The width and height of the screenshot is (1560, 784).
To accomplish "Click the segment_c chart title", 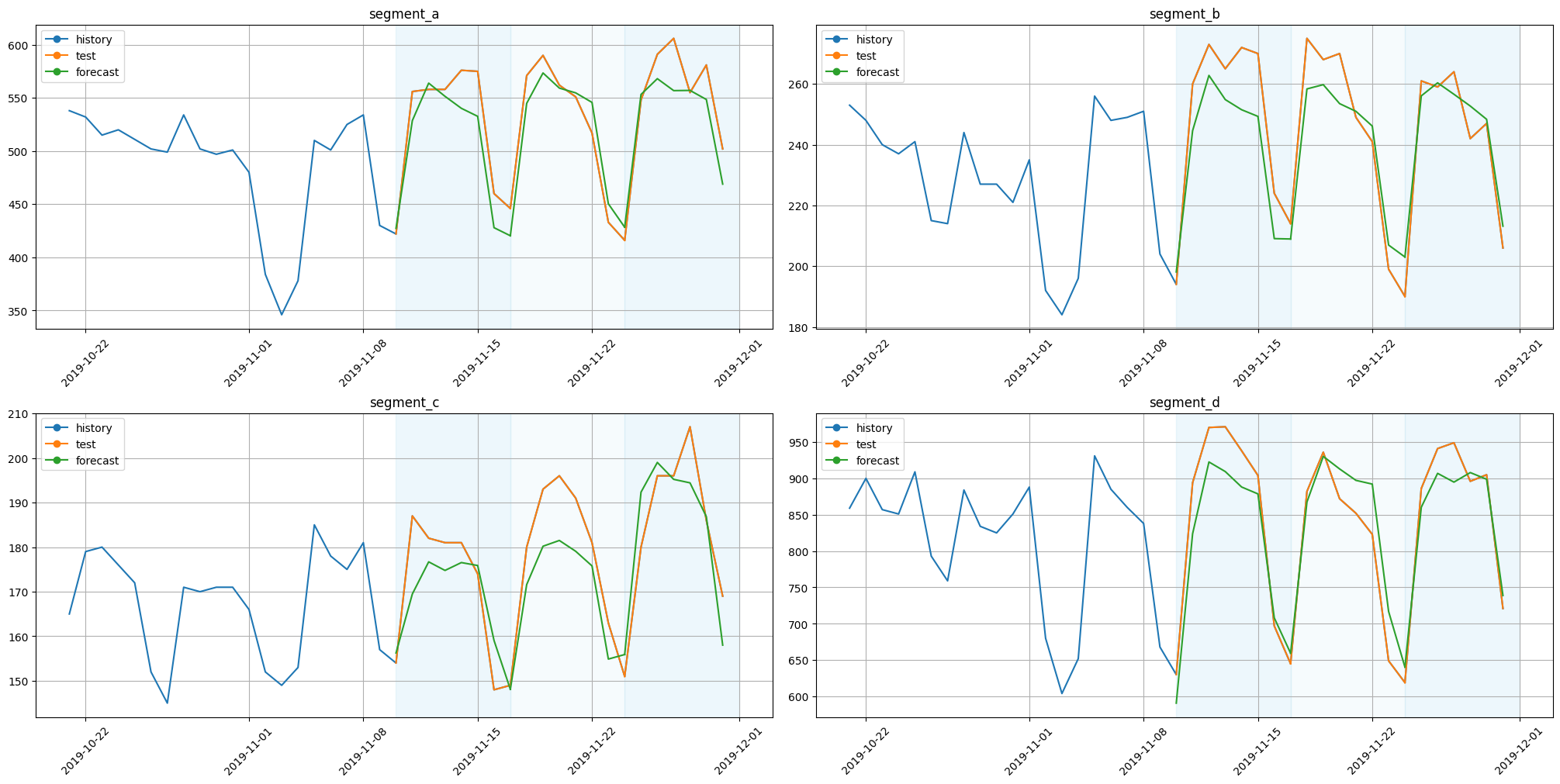I will point(404,402).
